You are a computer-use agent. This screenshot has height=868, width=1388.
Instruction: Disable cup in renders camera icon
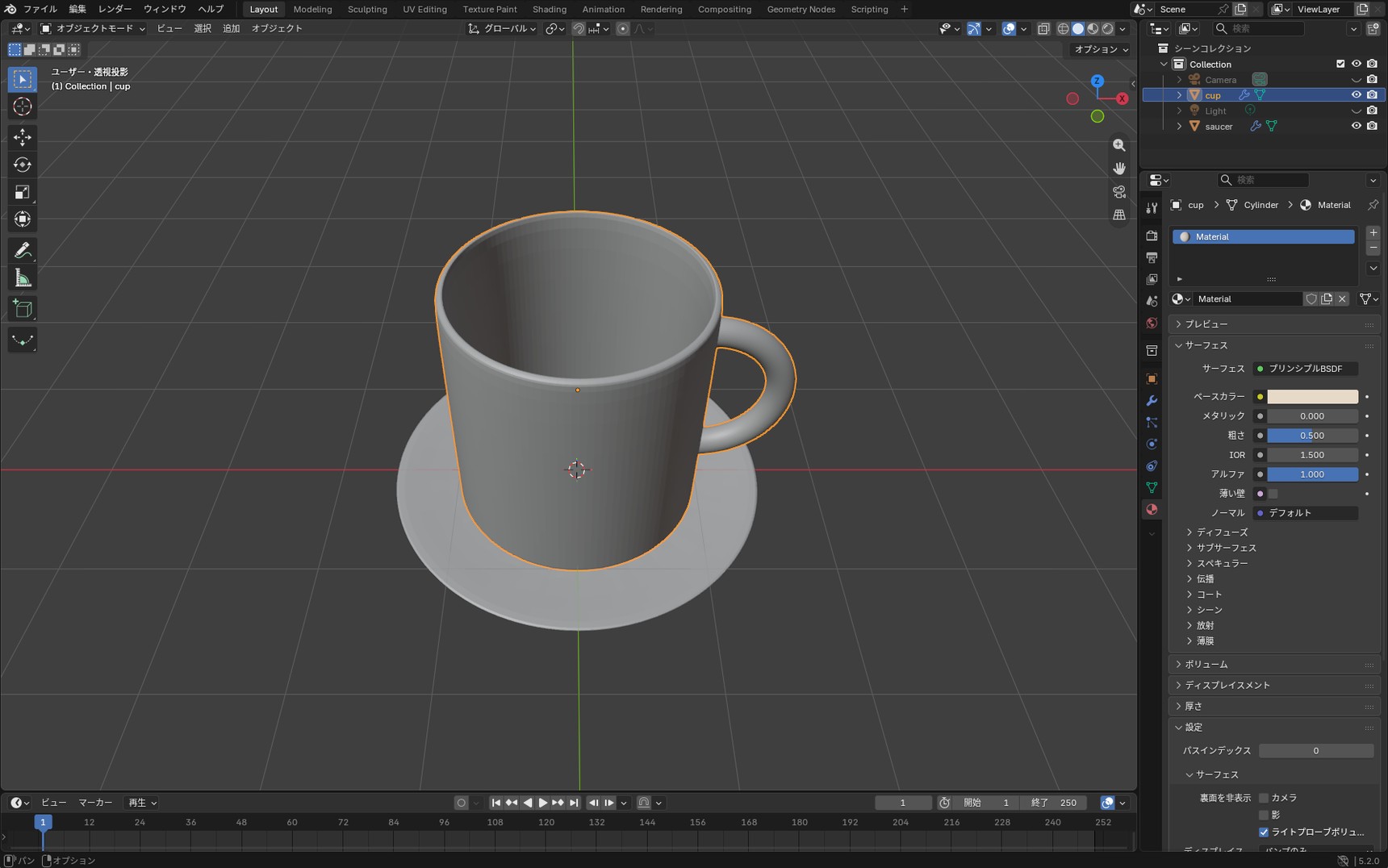pyautogui.click(x=1372, y=95)
